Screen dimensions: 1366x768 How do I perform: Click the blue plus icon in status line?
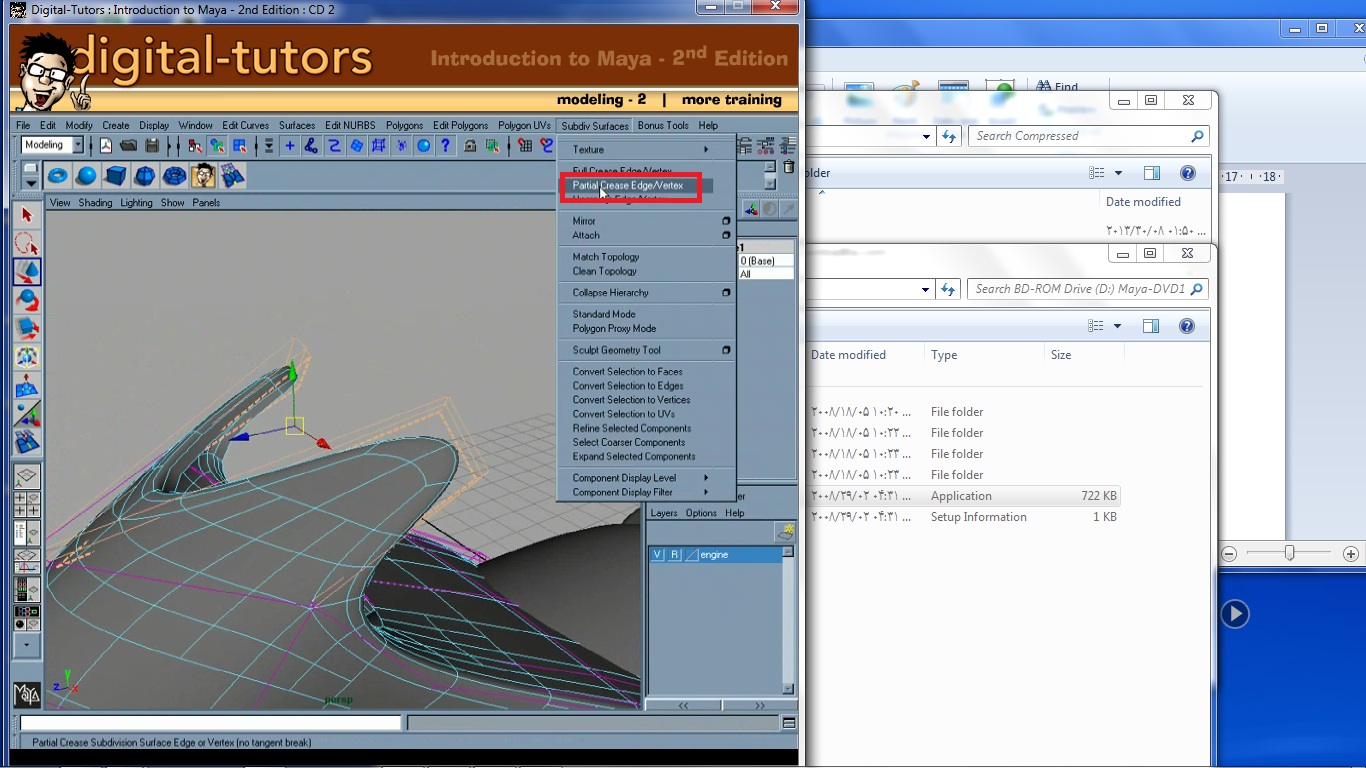[289, 146]
